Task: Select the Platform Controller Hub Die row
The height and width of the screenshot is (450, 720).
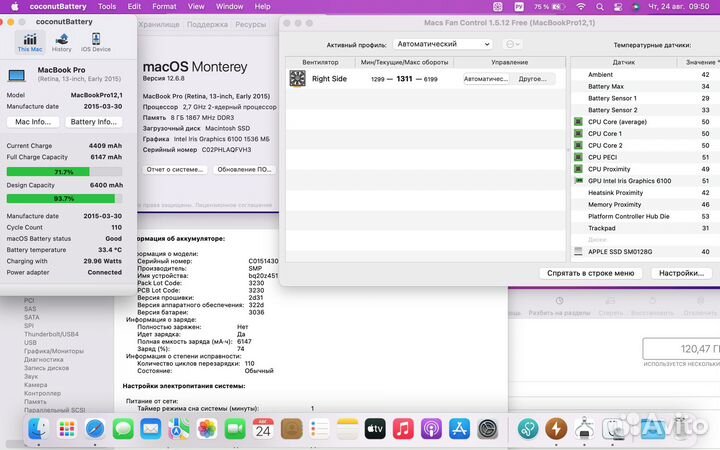Action: 645,216
